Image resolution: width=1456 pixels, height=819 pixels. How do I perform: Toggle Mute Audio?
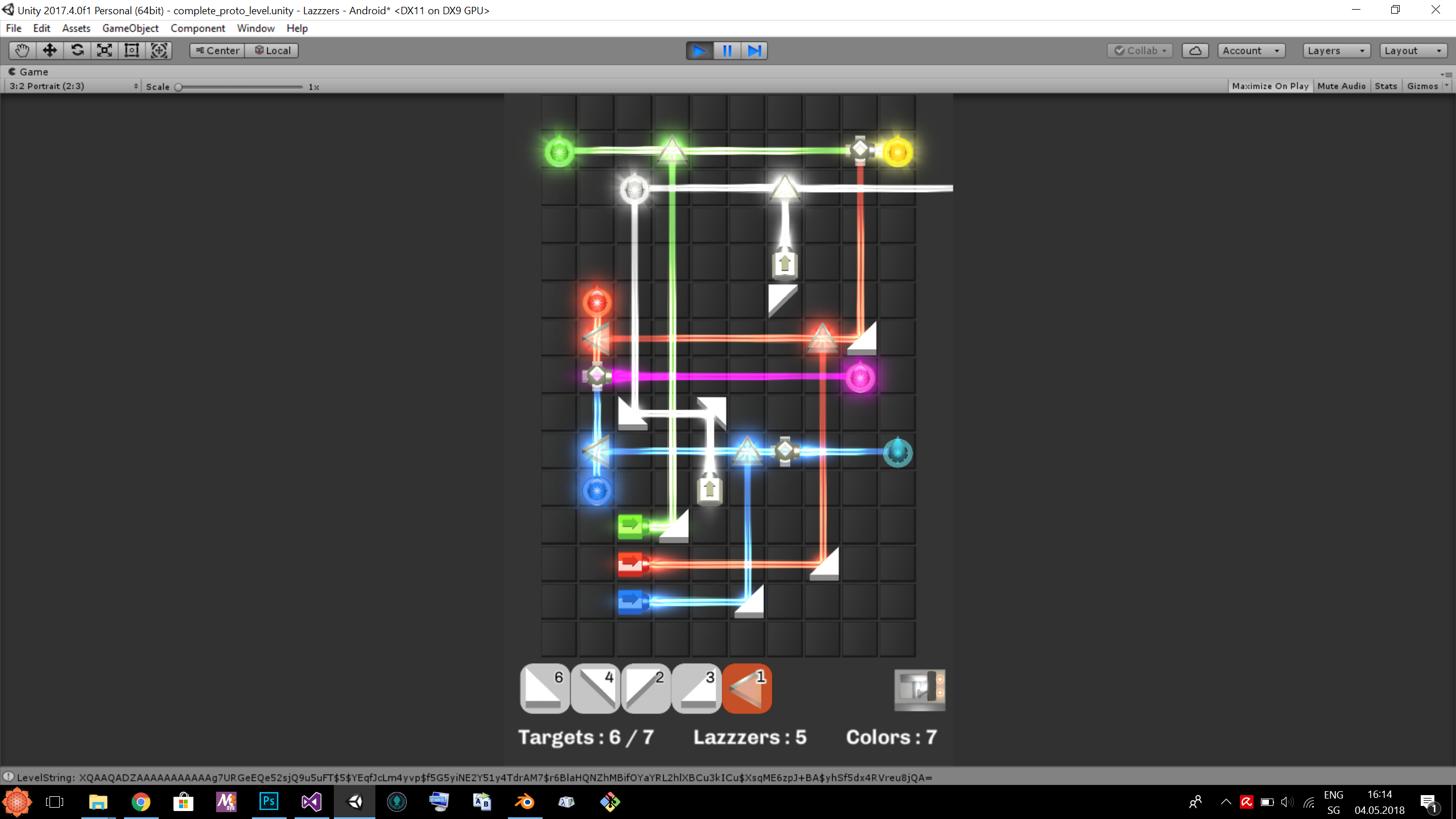pos(1341,86)
